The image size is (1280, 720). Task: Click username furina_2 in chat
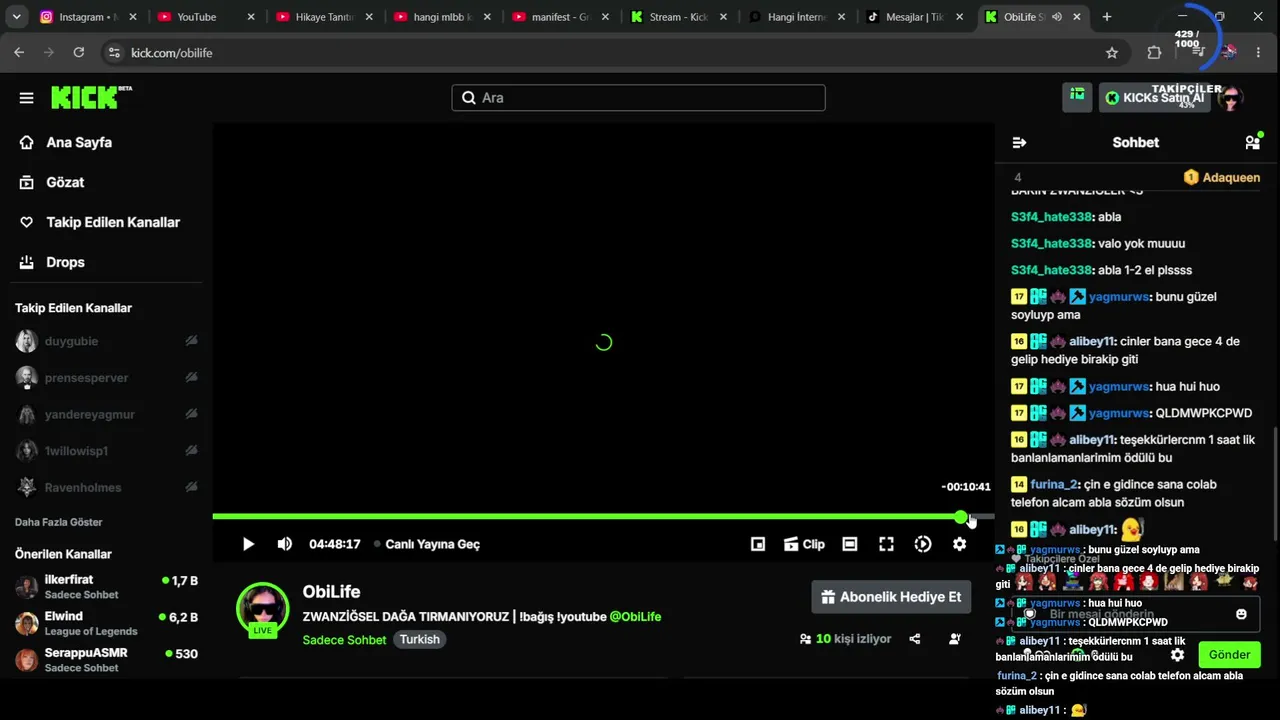coord(1053,485)
